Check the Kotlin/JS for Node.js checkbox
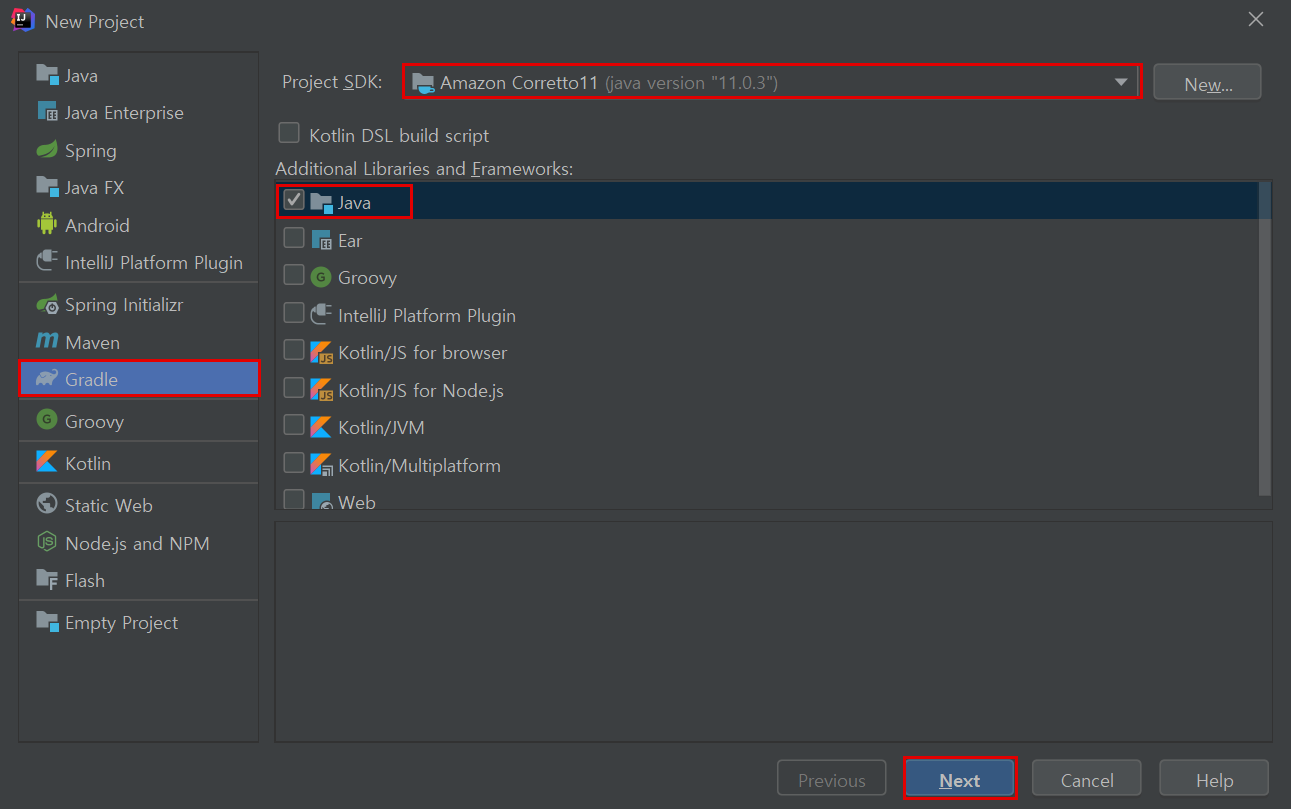Screen dimensions: 1291x809 tap(294, 388)
